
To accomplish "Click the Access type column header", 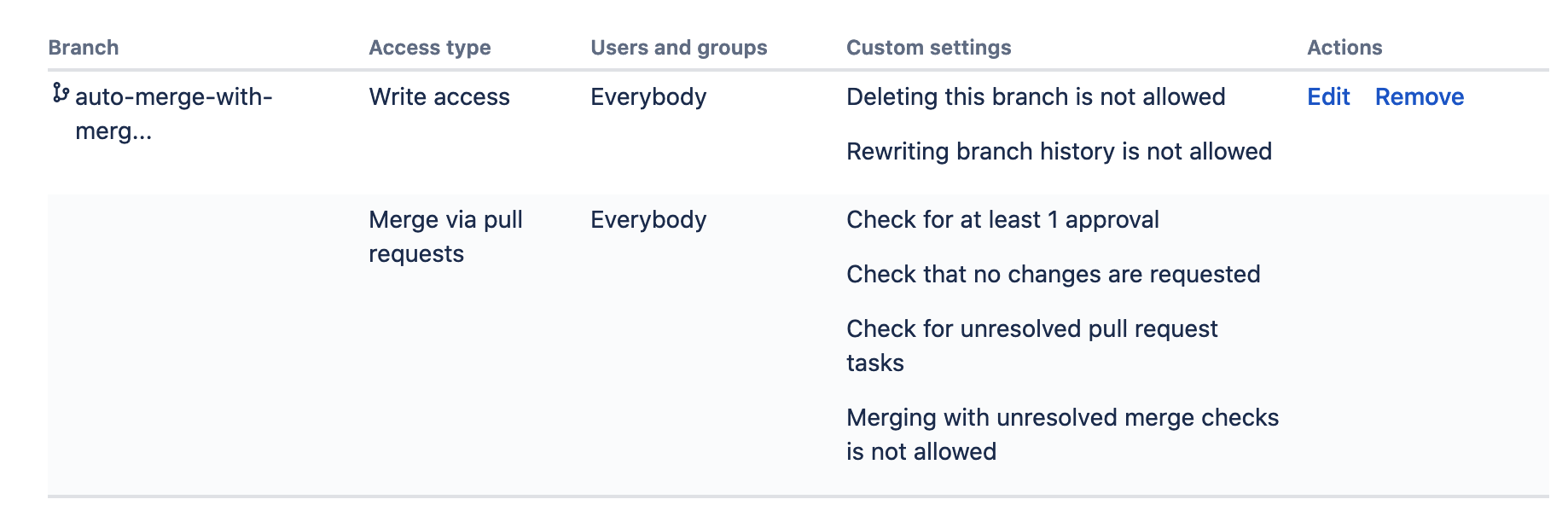I will click(429, 47).
